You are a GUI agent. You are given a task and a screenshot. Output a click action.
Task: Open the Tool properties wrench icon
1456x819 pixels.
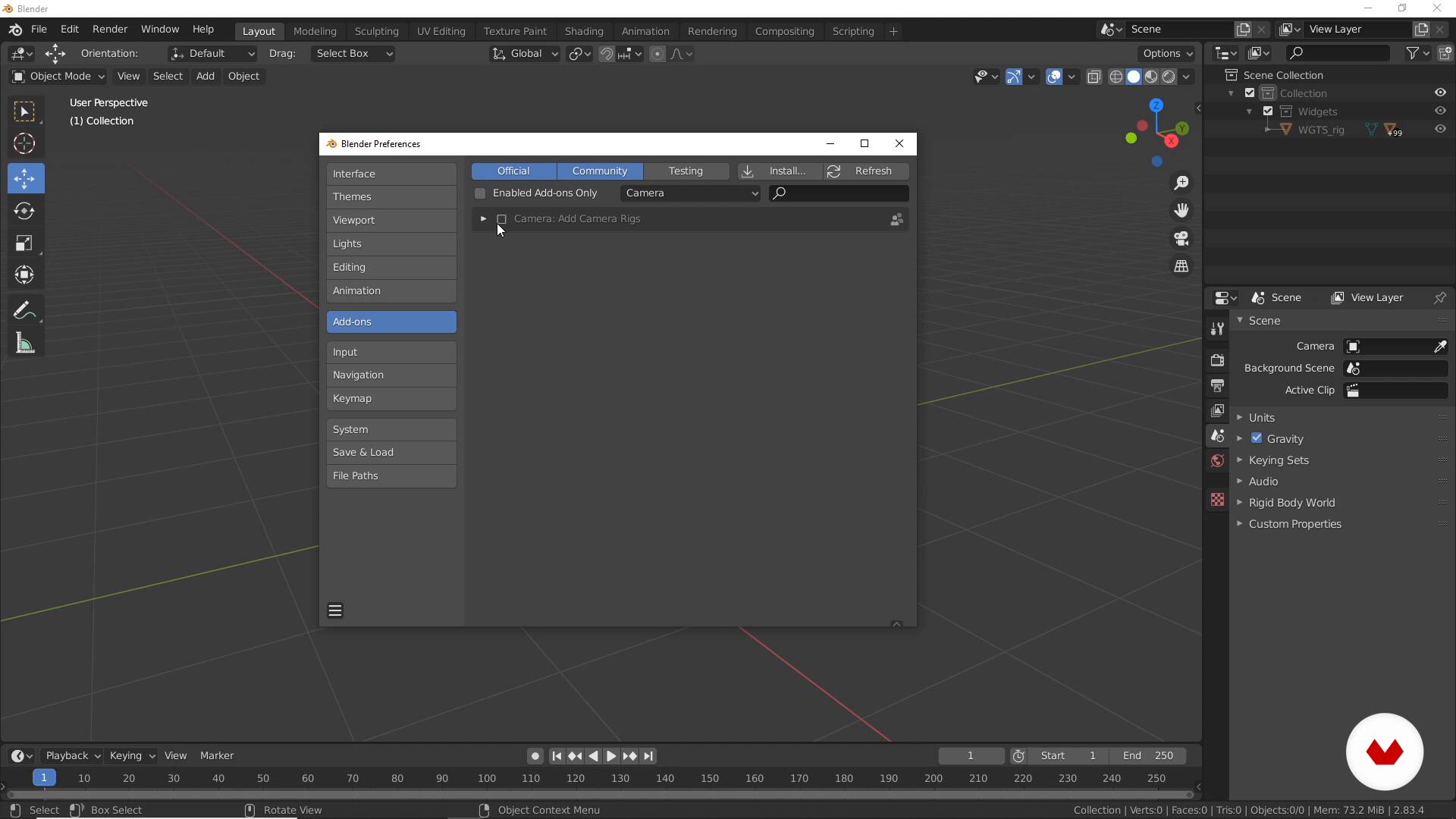(1217, 328)
